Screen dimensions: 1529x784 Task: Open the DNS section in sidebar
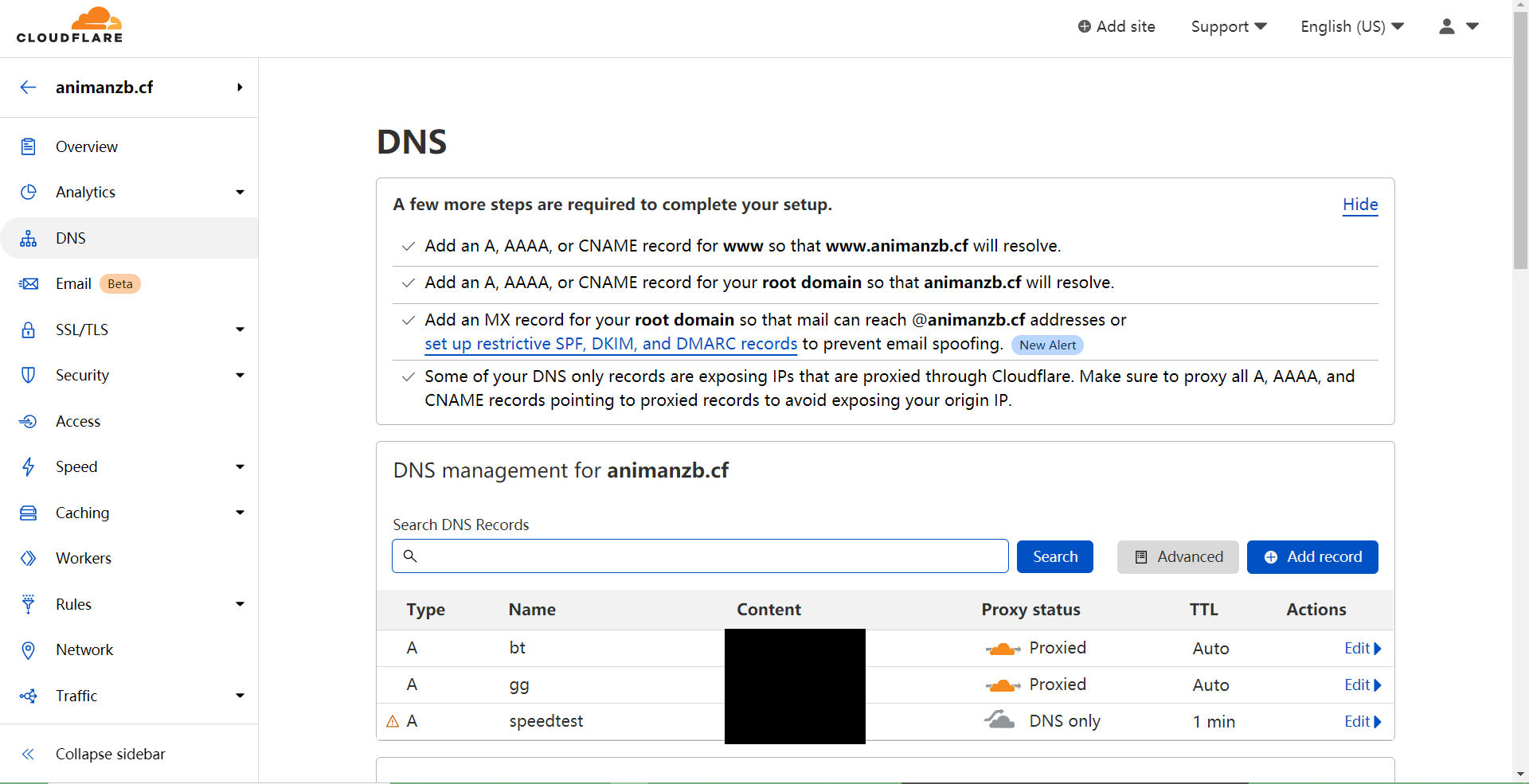point(71,238)
